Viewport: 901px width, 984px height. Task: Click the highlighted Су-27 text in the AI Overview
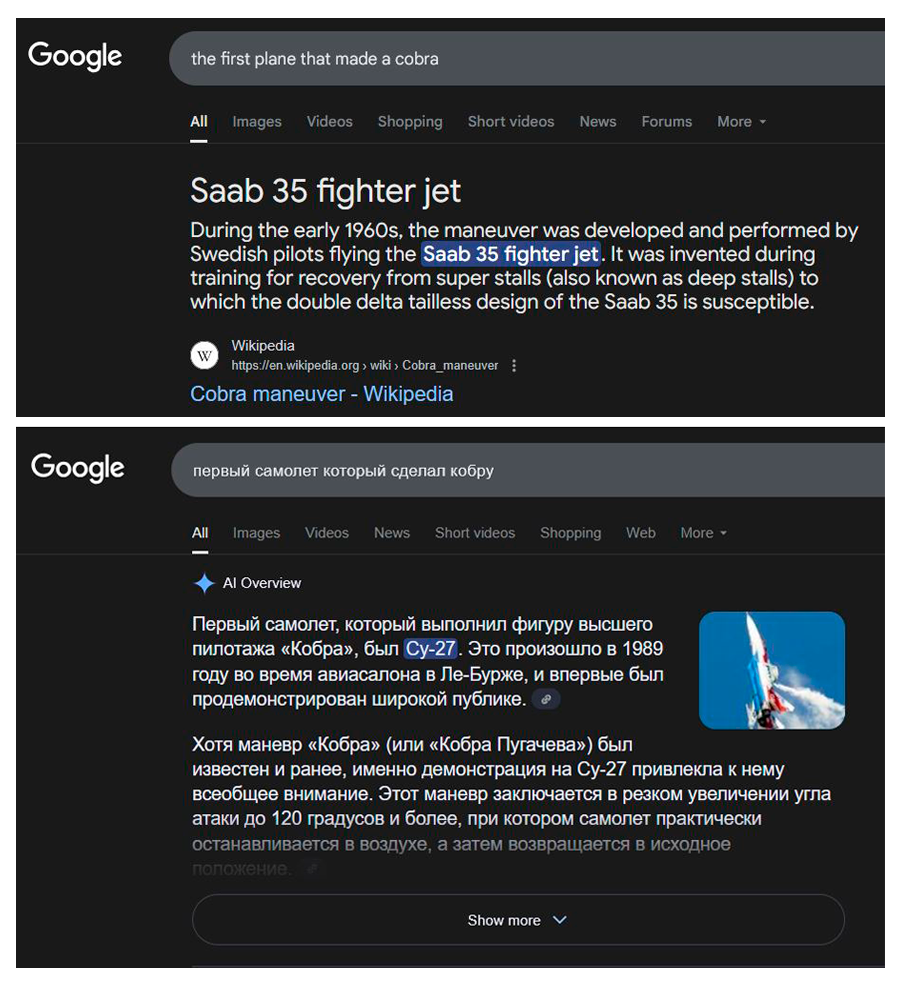431,650
